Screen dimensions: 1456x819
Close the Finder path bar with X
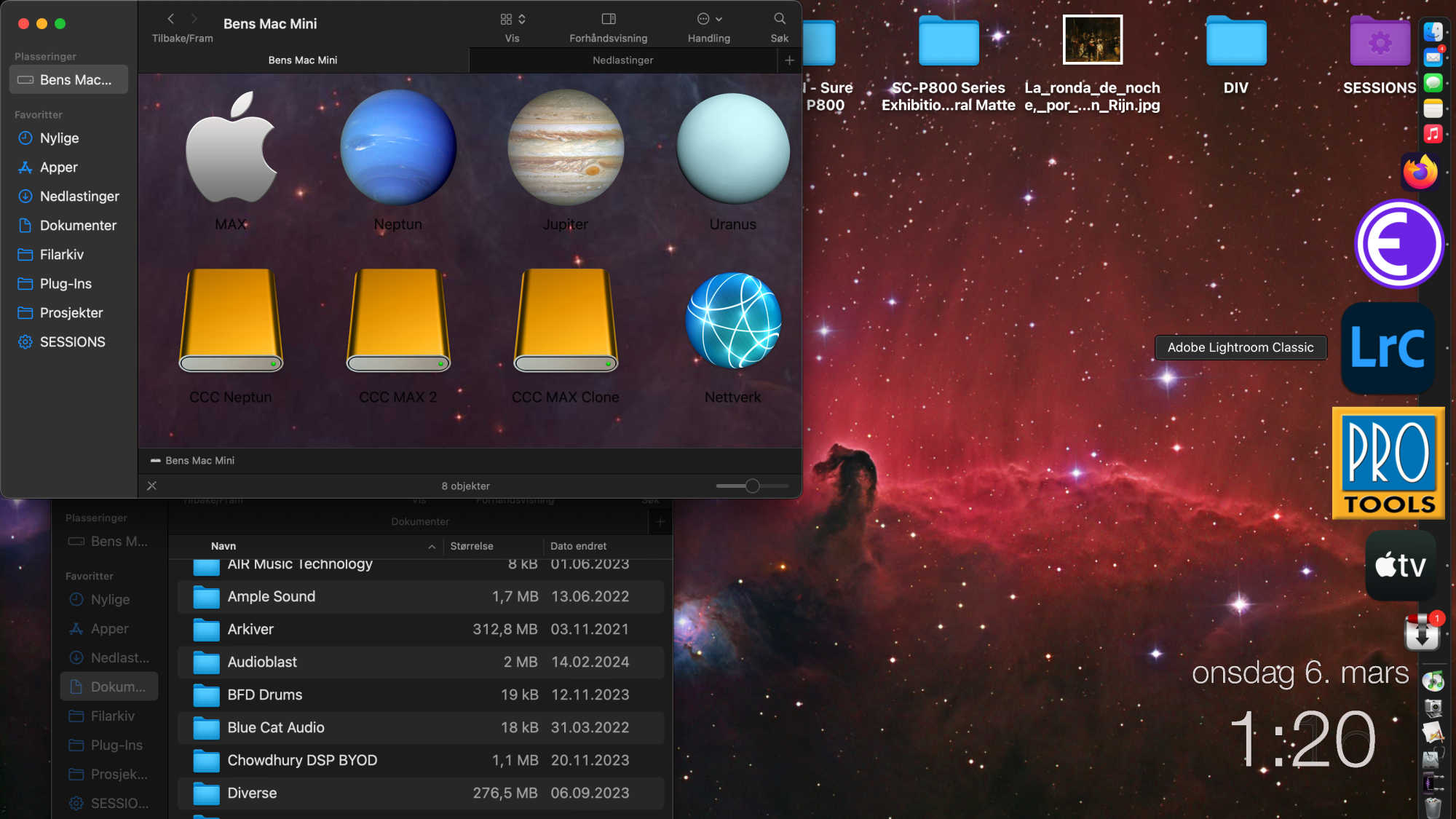pos(151,486)
